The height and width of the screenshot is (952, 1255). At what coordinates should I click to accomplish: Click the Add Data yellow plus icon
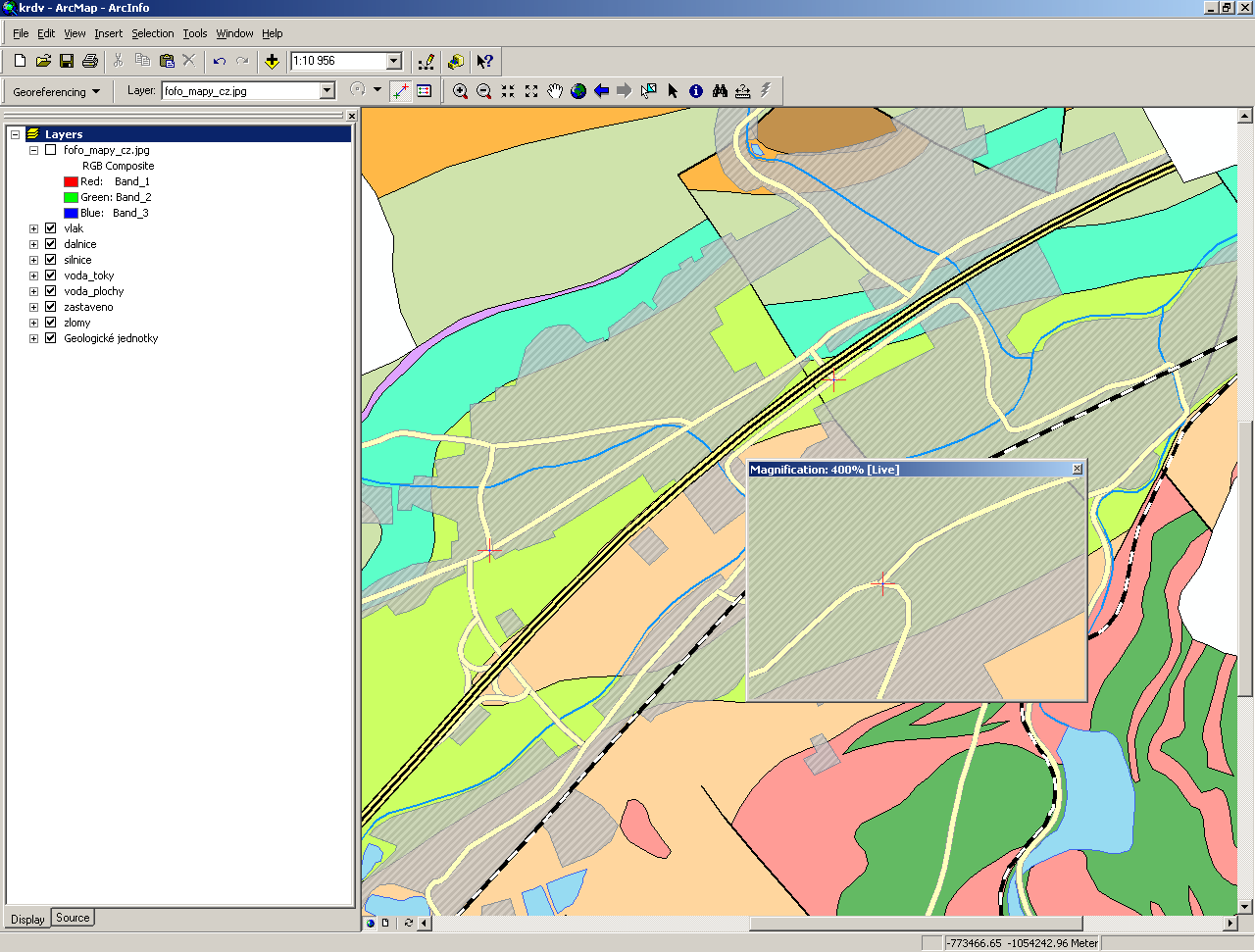tap(272, 61)
